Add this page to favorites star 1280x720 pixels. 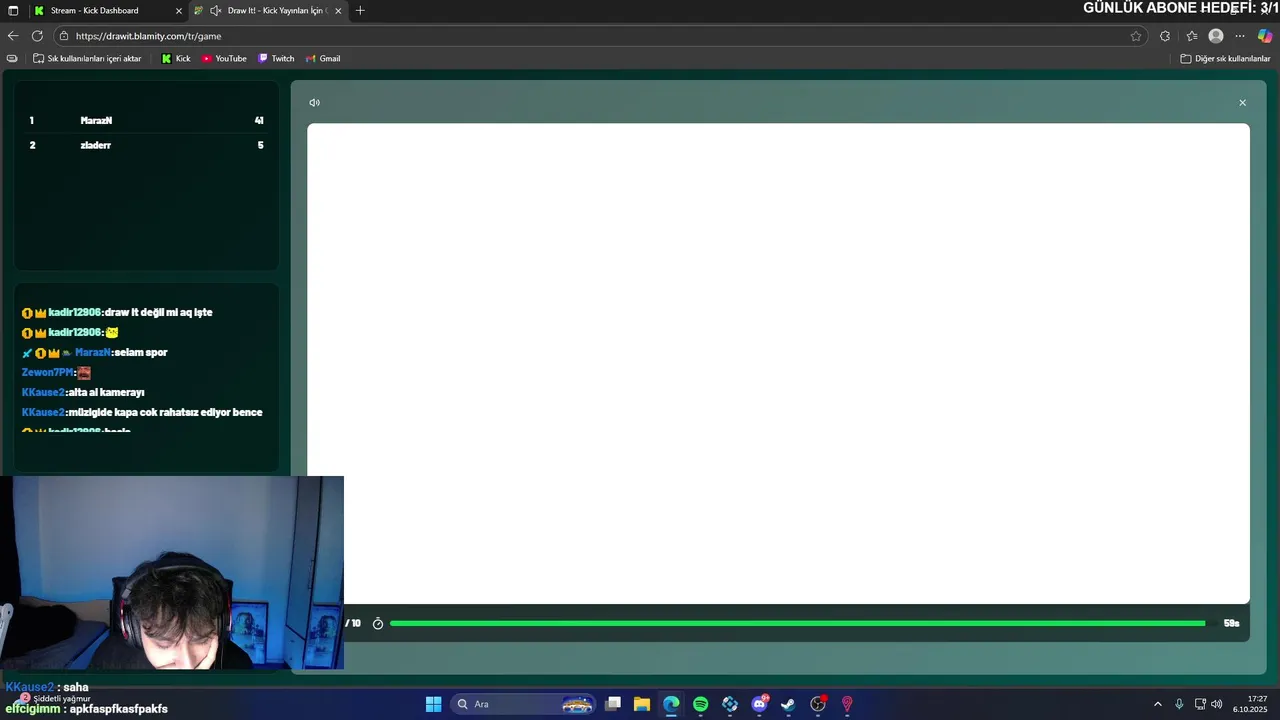point(1136,36)
